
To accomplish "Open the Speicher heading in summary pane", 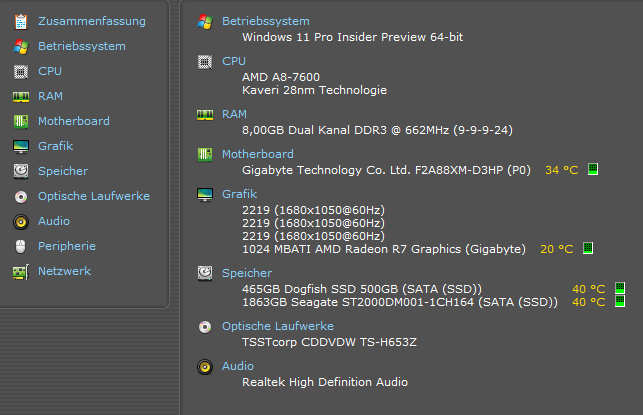I will pyautogui.click(x=246, y=272).
